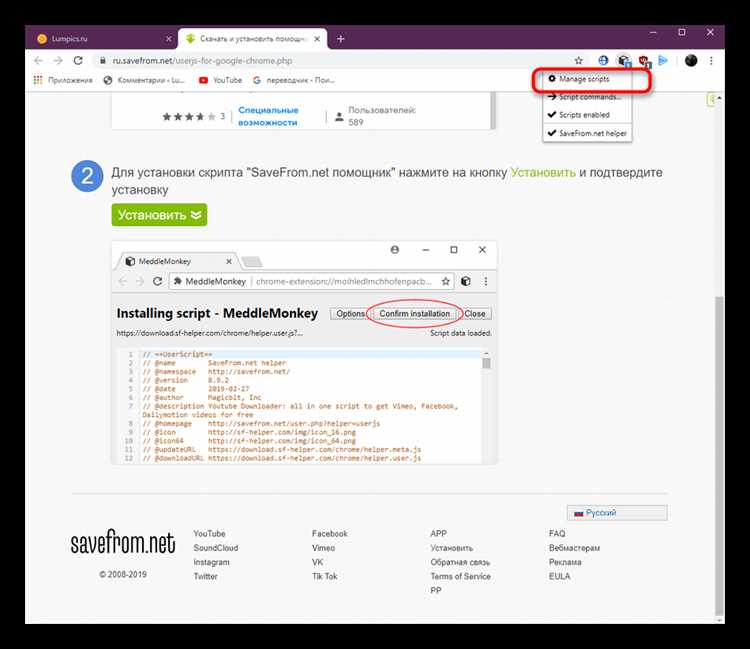Click the page vertical scrollbar thumb
Viewport: 750px width, 649px height.
pyautogui.click(x=719, y=454)
